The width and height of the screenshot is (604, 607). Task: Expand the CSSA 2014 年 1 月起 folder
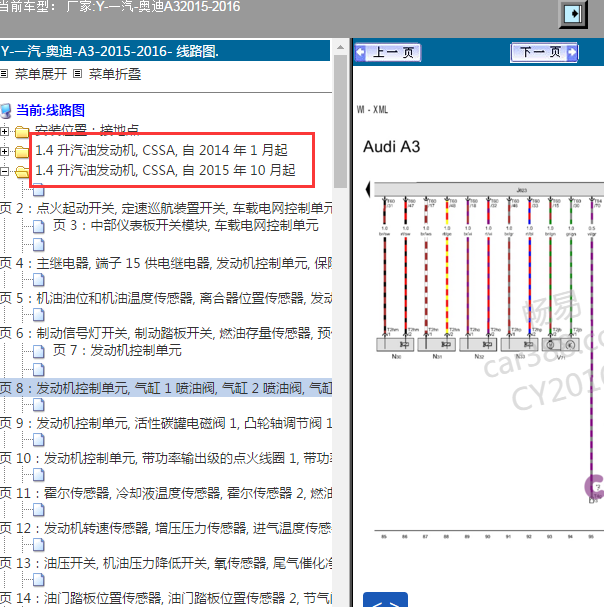pos(4,151)
